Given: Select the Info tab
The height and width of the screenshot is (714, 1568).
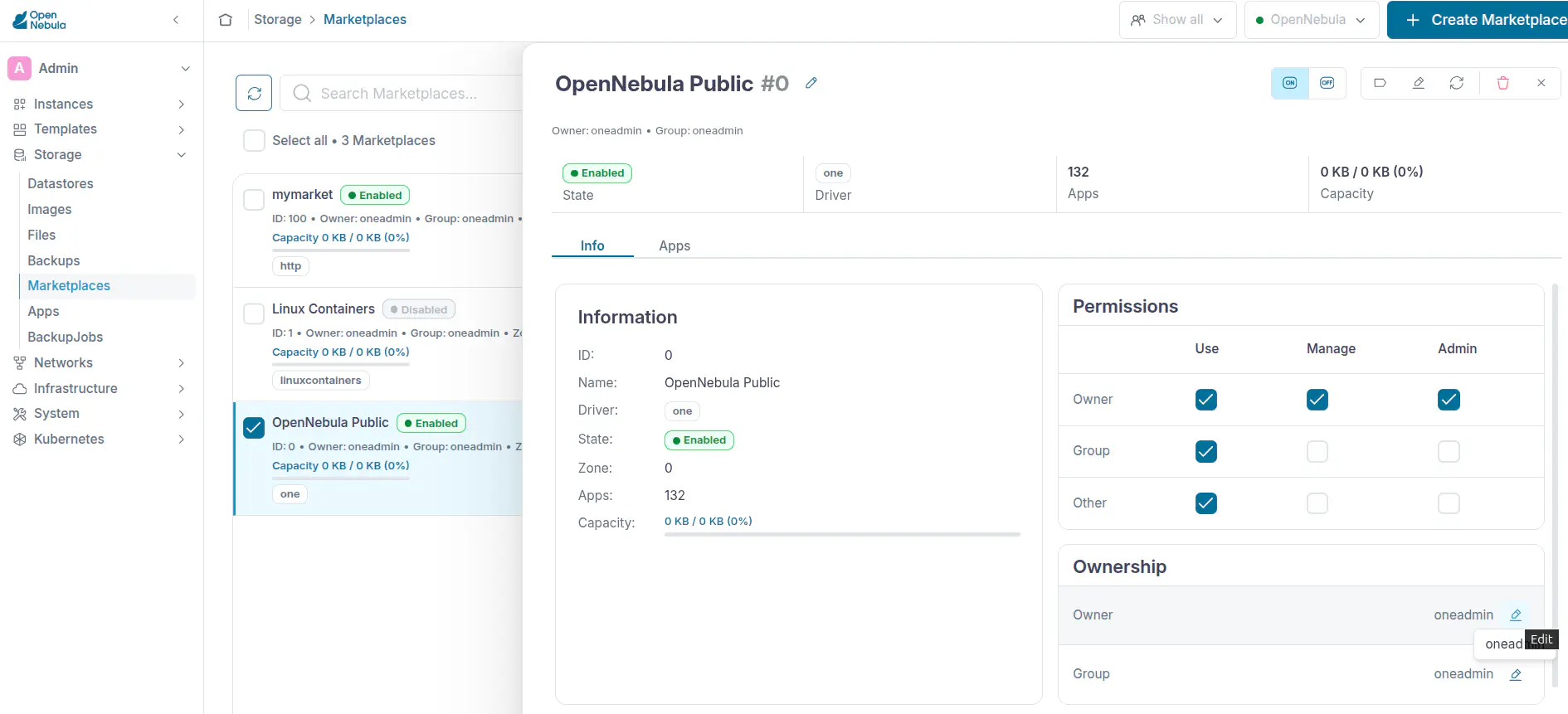Looking at the screenshot, I should [x=592, y=245].
